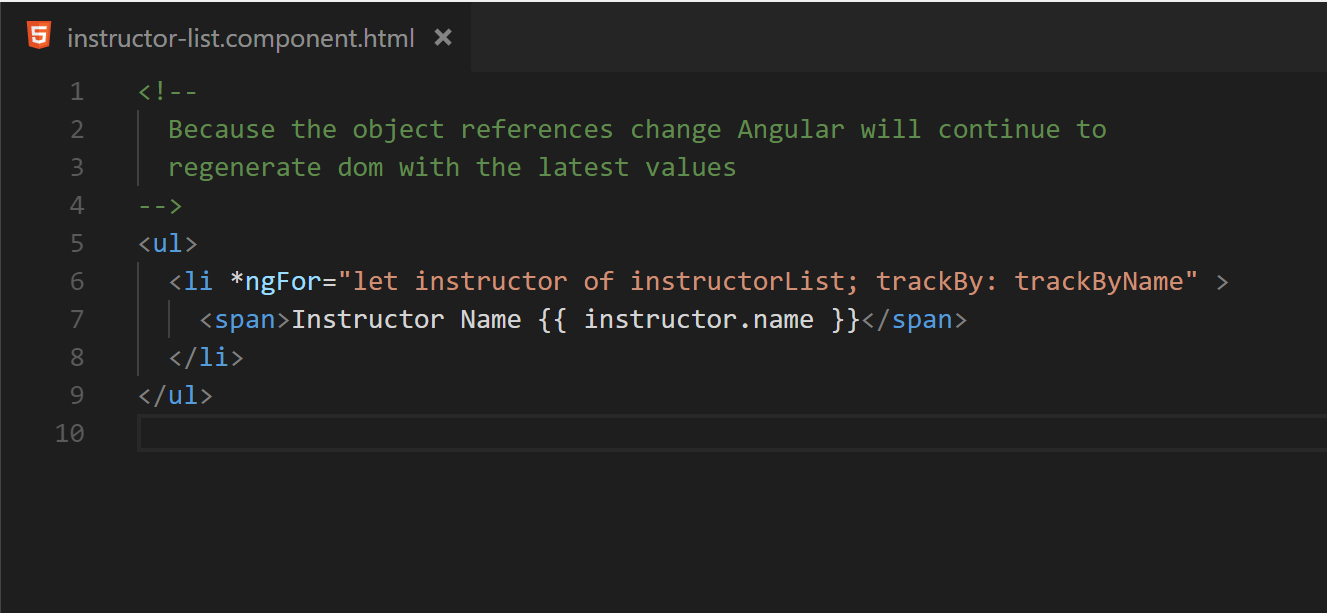Click the comment opening marker on line 1
The width and height of the screenshot is (1327, 613).
point(168,92)
